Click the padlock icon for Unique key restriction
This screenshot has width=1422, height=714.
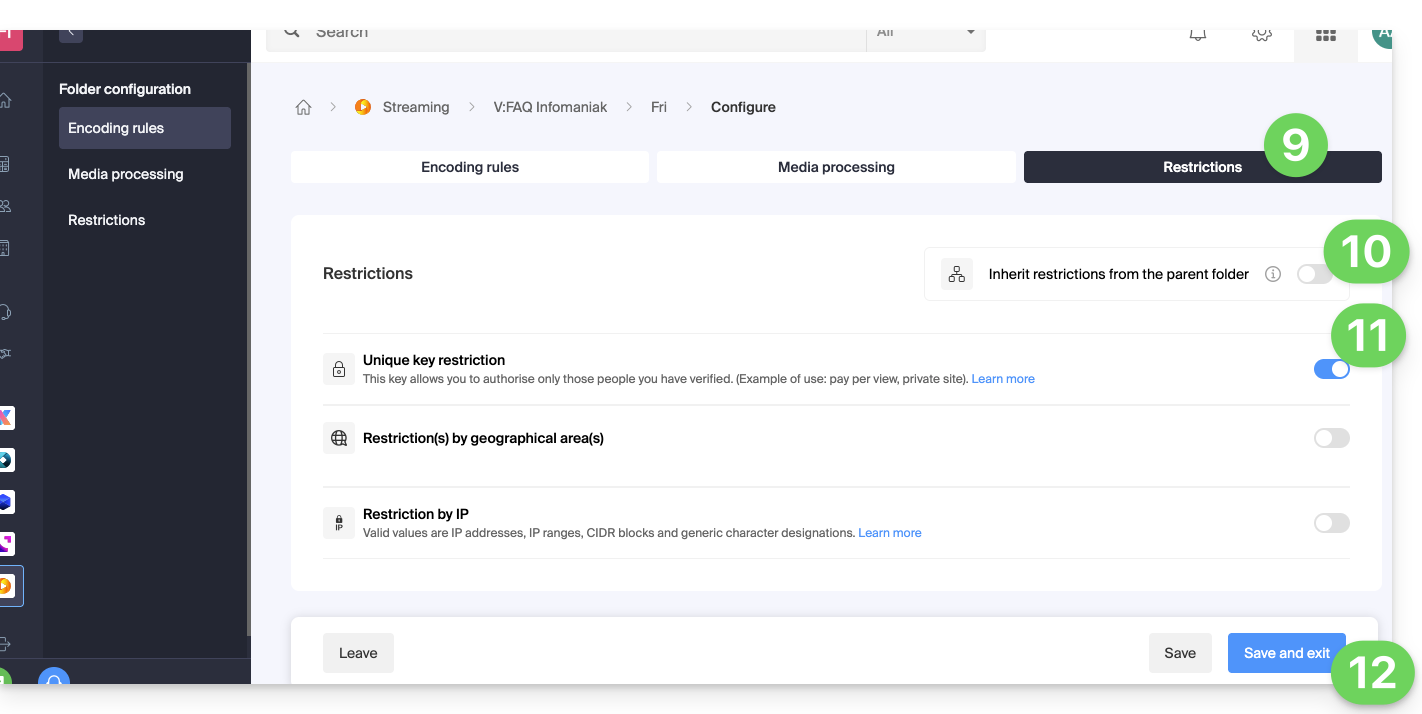[339, 369]
